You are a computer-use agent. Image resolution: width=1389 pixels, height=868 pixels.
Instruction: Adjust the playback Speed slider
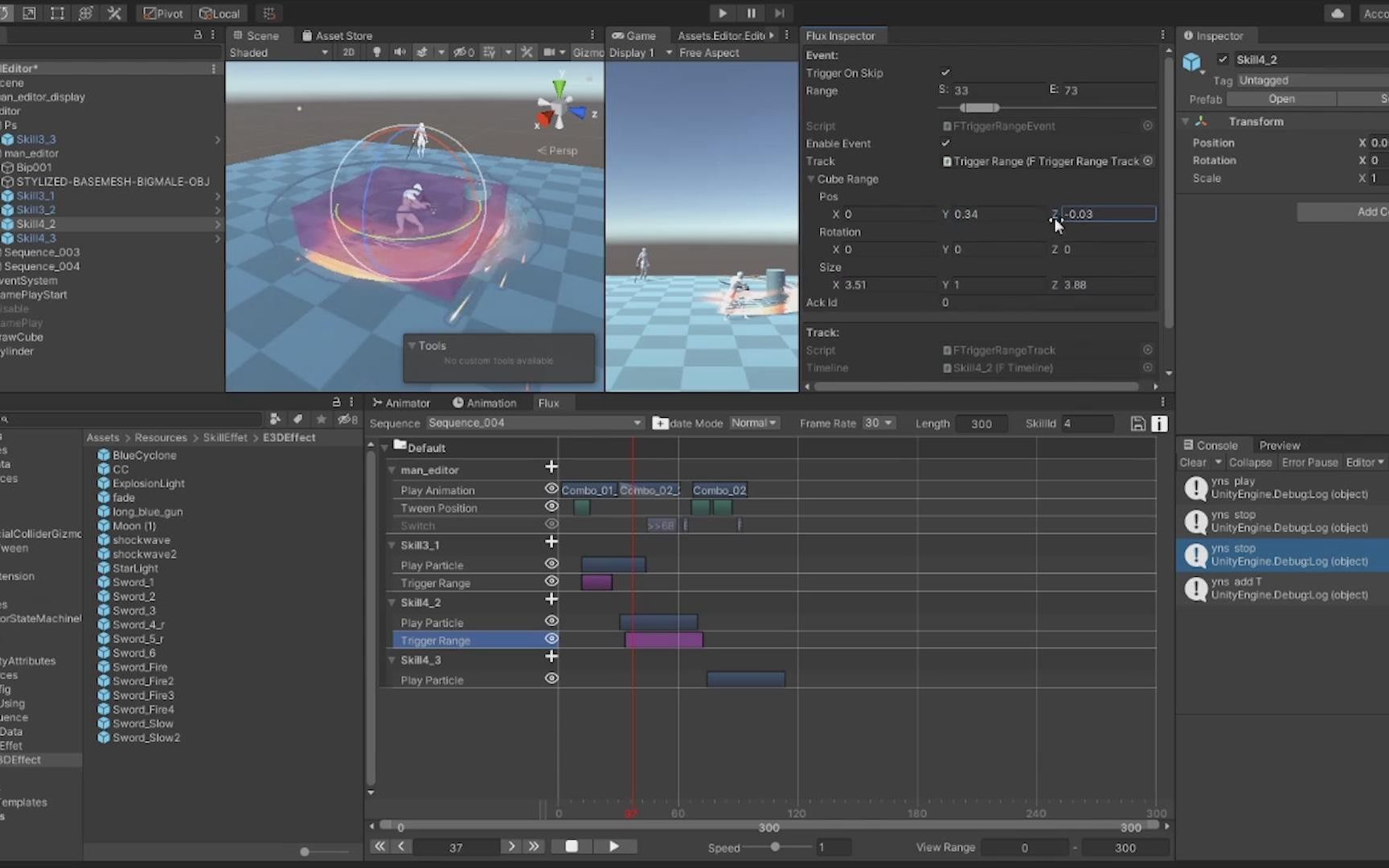[x=776, y=846]
